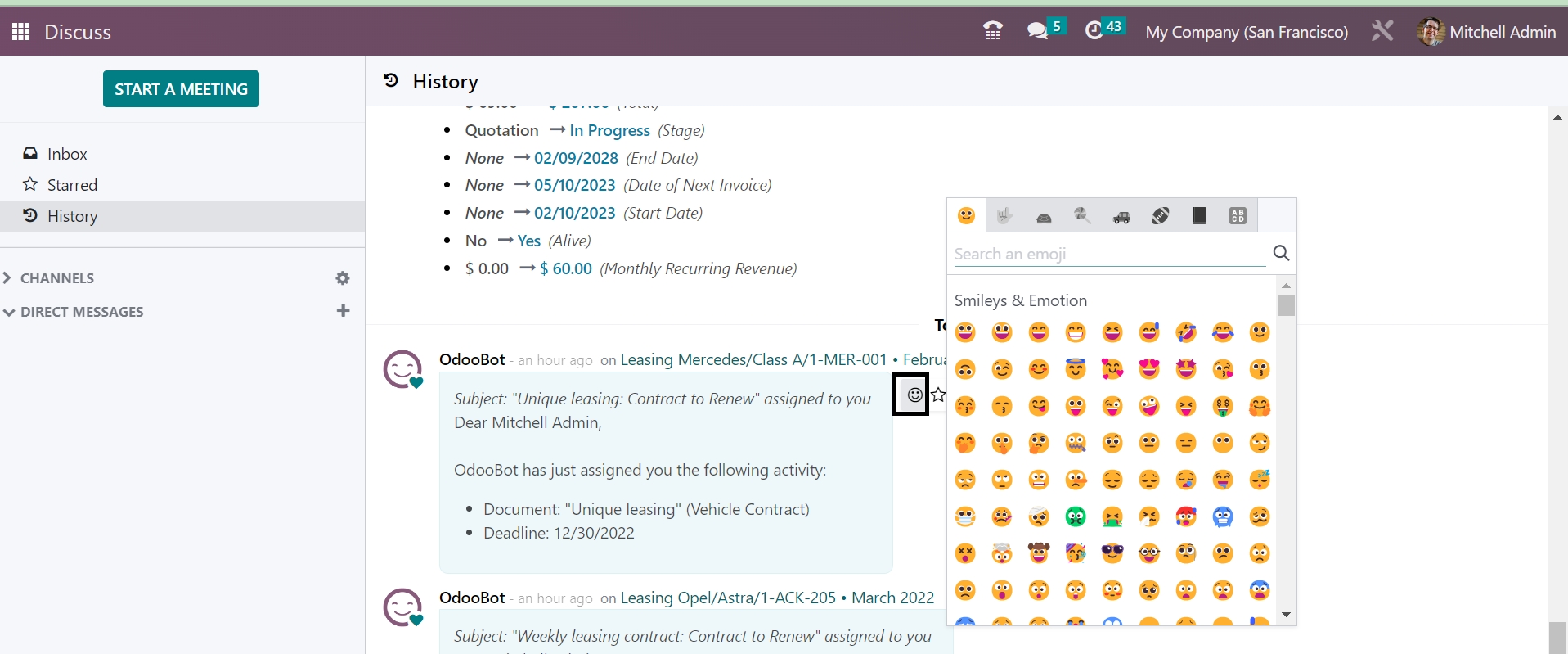The width and height of the screenshot is (1568, 654).
Task: Open activities clock icon with 43
Action: click(1094, 31)
